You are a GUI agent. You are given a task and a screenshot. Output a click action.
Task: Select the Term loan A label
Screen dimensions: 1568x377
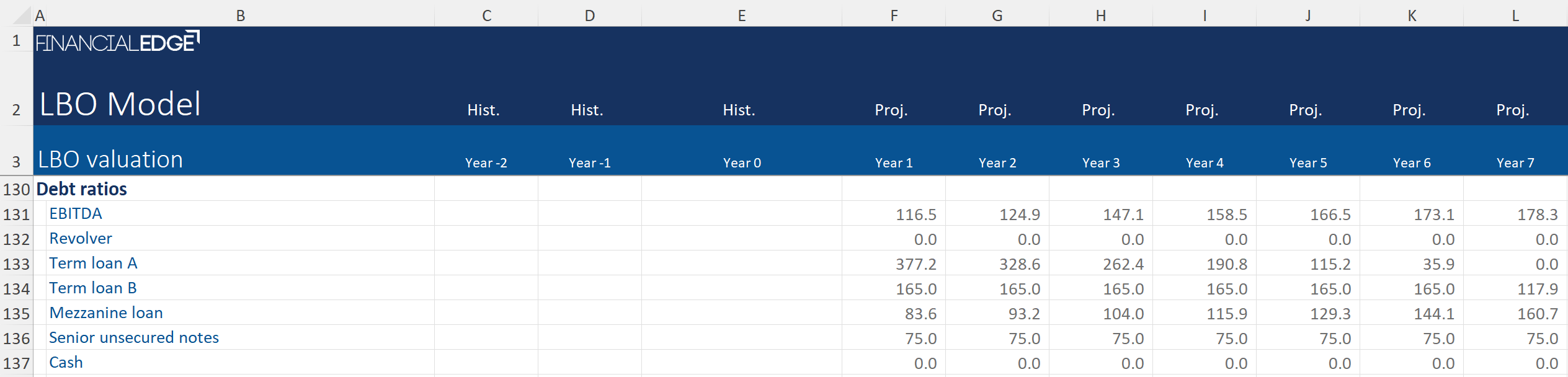pyautogui.click(x=93, y=264)
